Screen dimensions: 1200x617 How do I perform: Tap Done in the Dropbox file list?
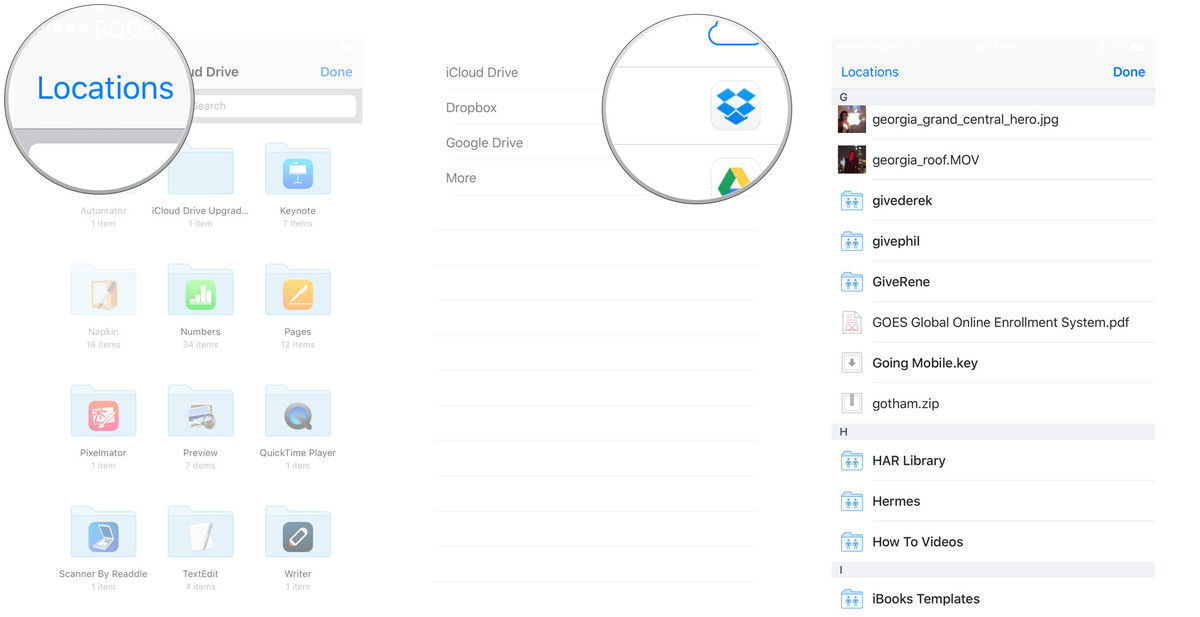coord(1129,72)
